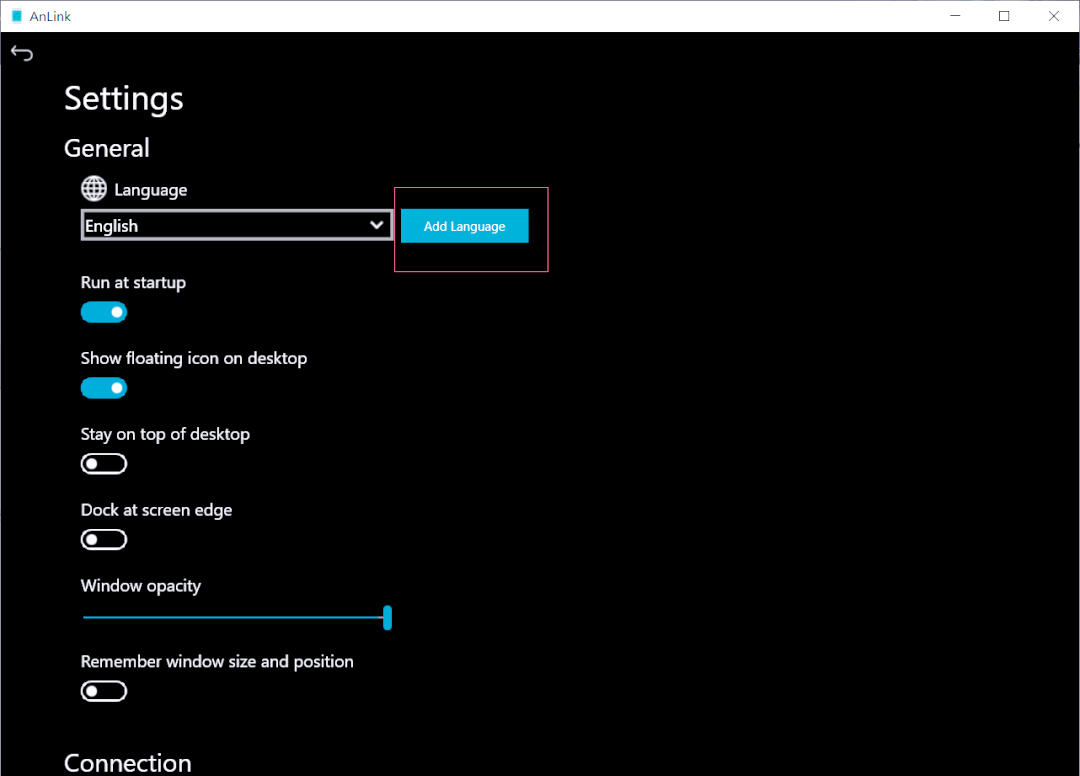This screenshot has width=1080, height=776.
Task: Close the AnLink window
Action: pyautogui.click(x=1053, y=16)
